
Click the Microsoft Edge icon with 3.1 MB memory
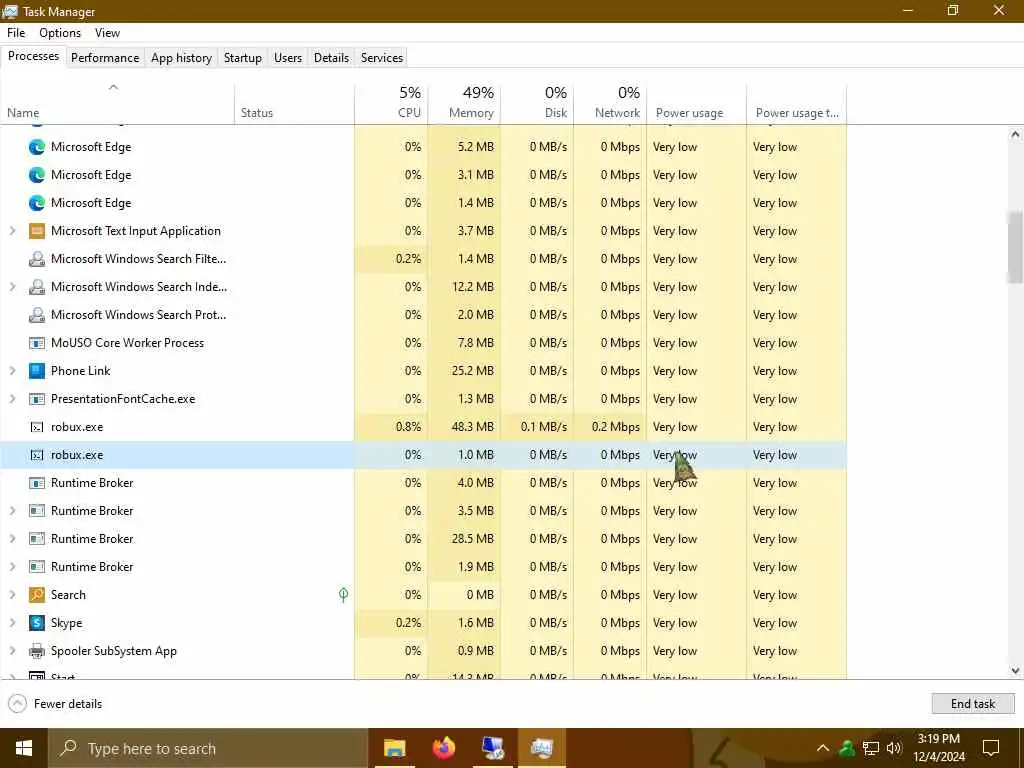(37, 175)
